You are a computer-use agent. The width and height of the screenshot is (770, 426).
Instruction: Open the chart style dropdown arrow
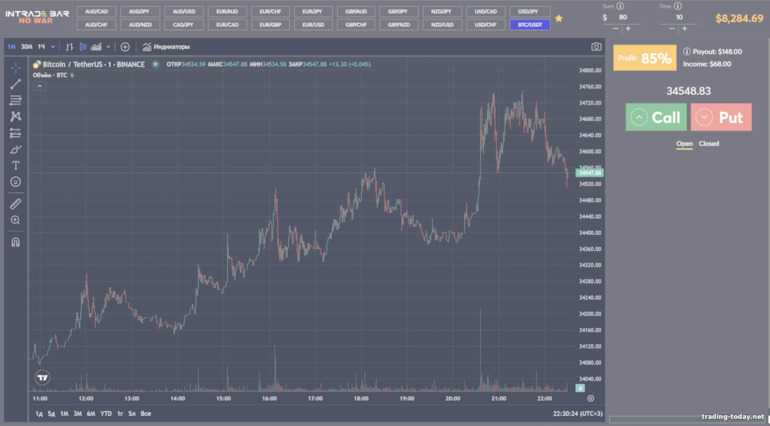(x=108, y=47)
